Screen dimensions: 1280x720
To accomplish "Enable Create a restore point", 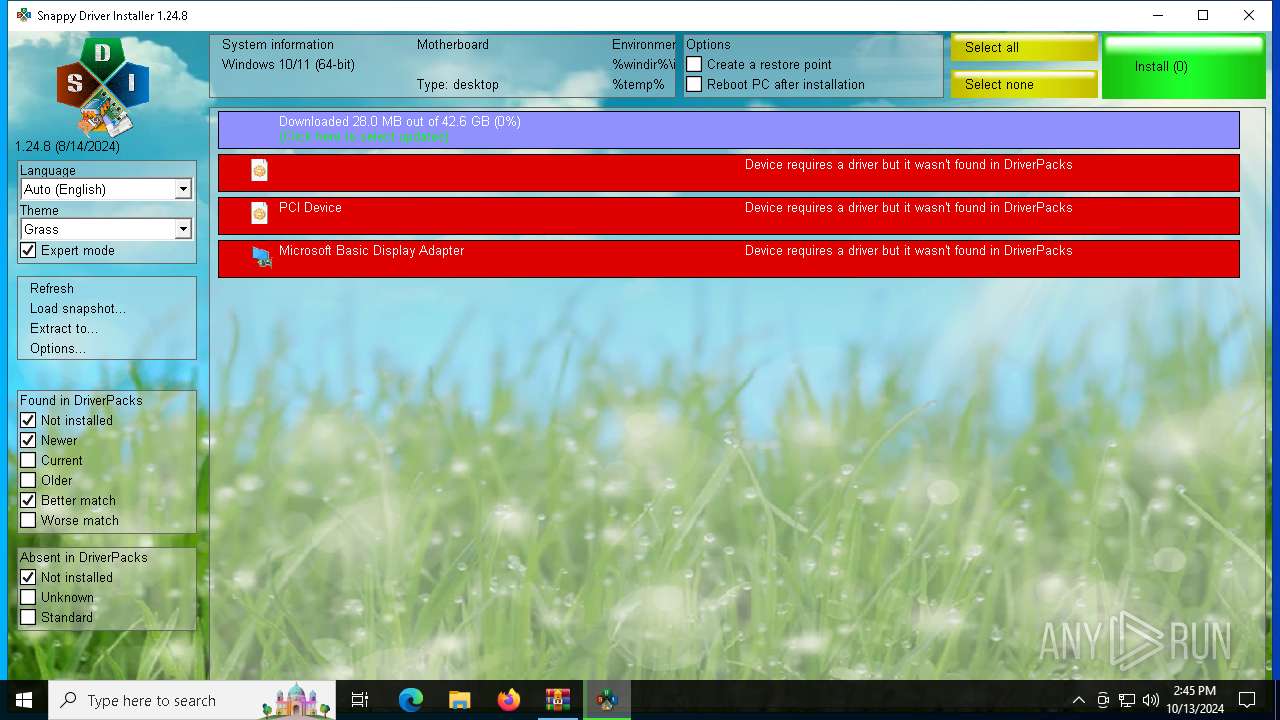I will [x=694, y=64].
